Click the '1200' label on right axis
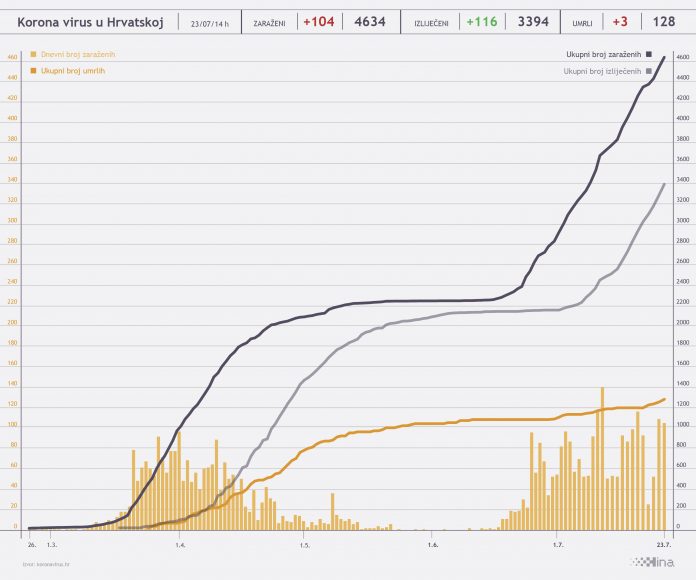696x580 pixels. (683, 404)
